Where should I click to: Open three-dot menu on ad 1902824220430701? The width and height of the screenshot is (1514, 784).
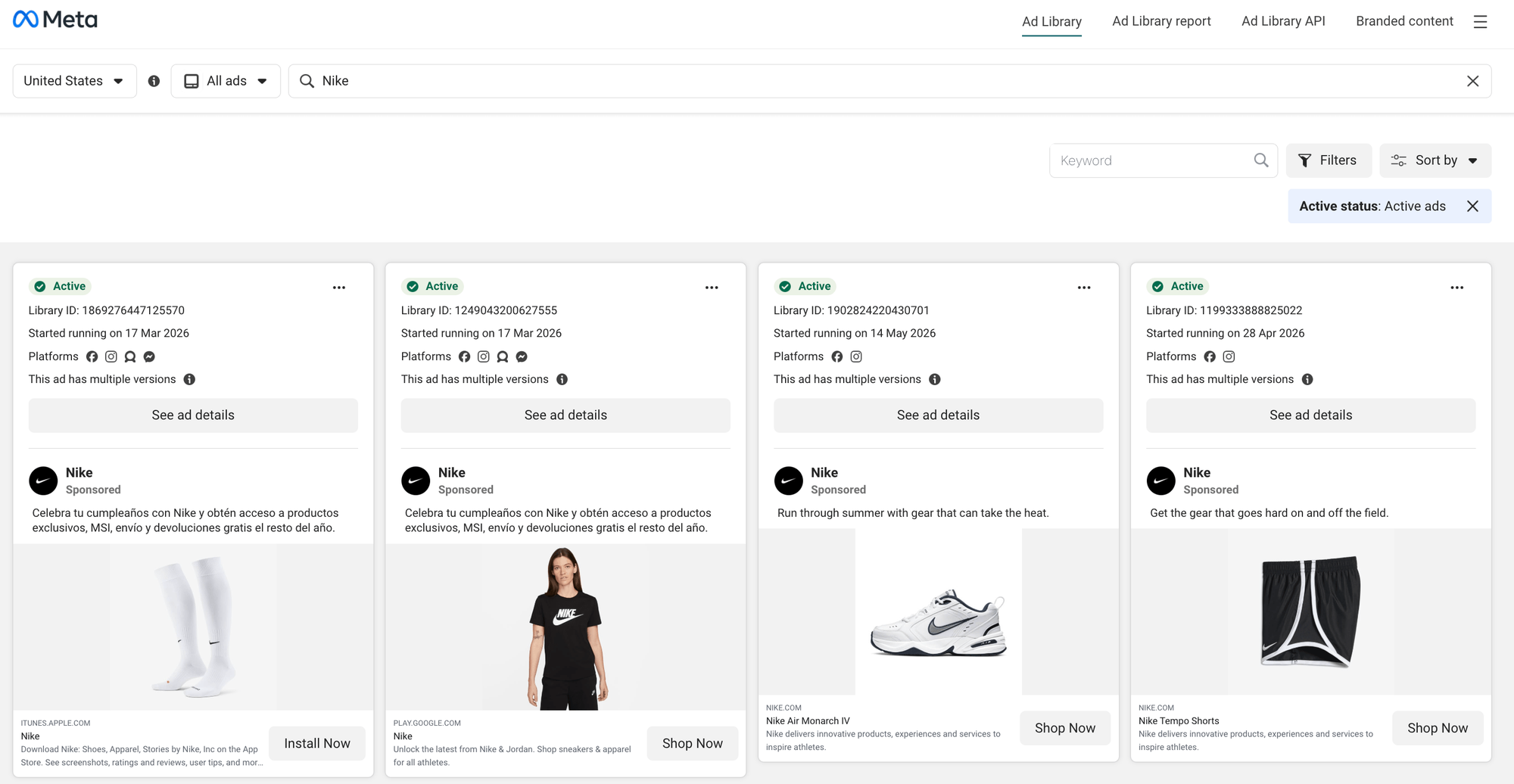point(1084,288)
